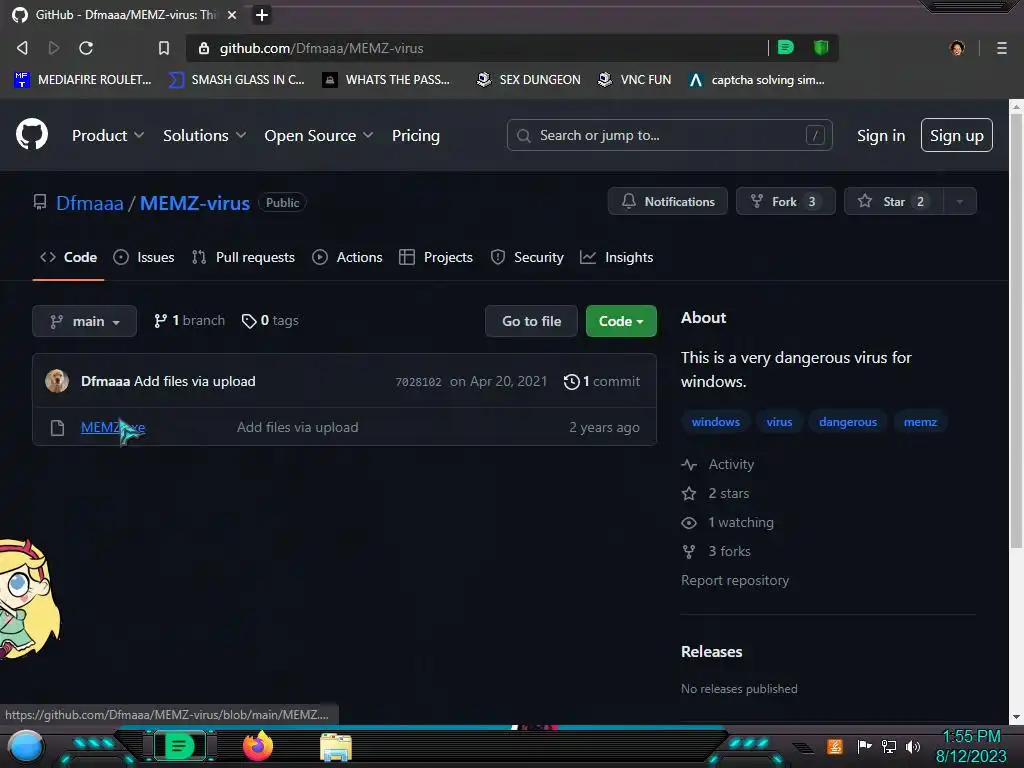Click the branch icon next to 1 branch
This screenshot has width=1024, height=768.
(x=160, y=321)
